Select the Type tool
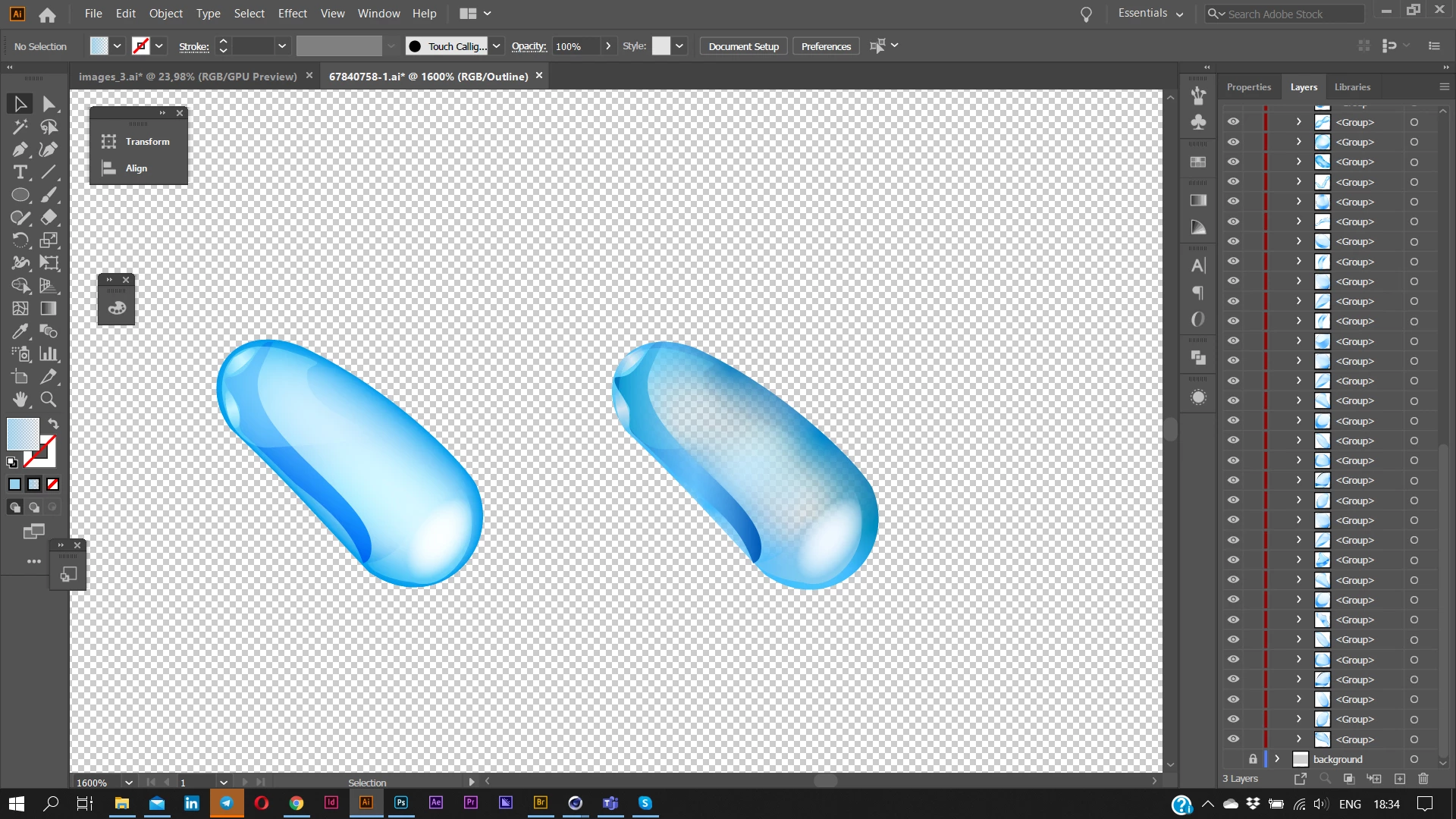The width and height of the screenshot is (1456, 819). (20, 172)
